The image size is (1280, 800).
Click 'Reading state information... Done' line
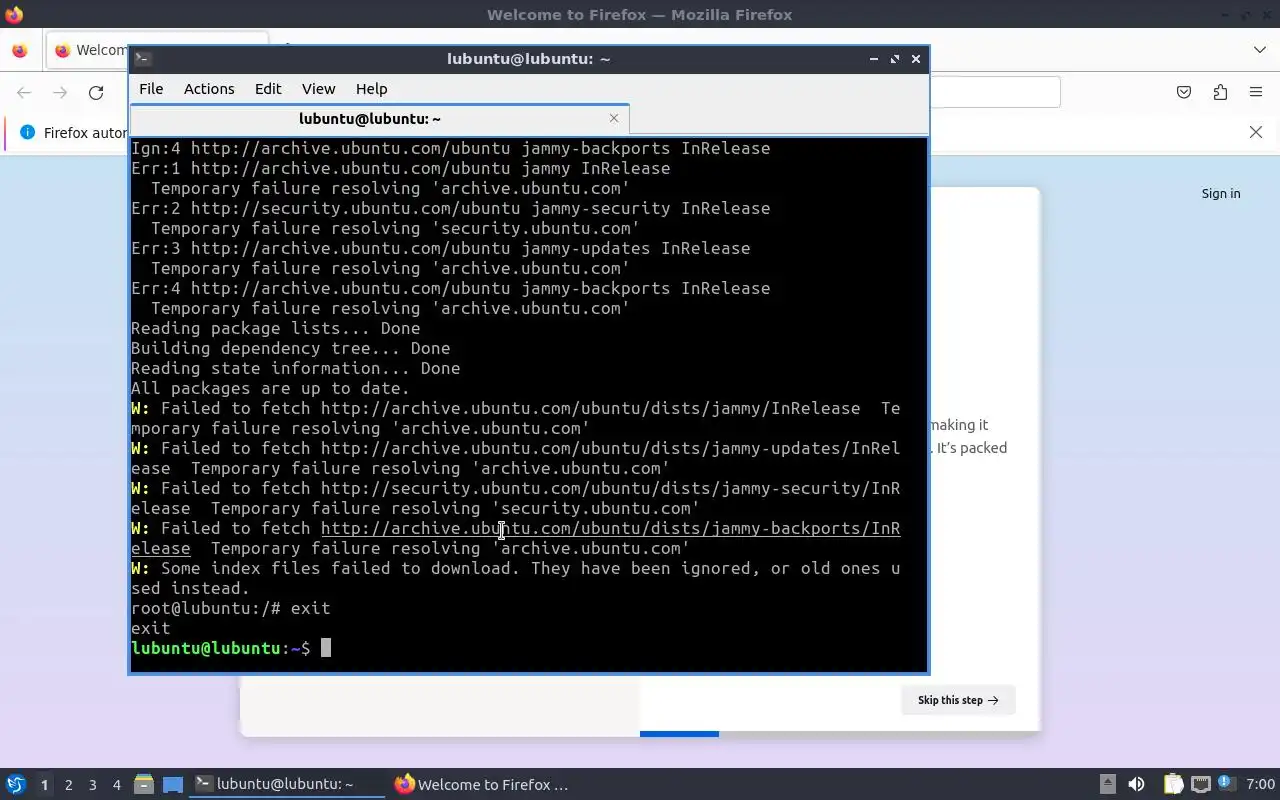295,368
